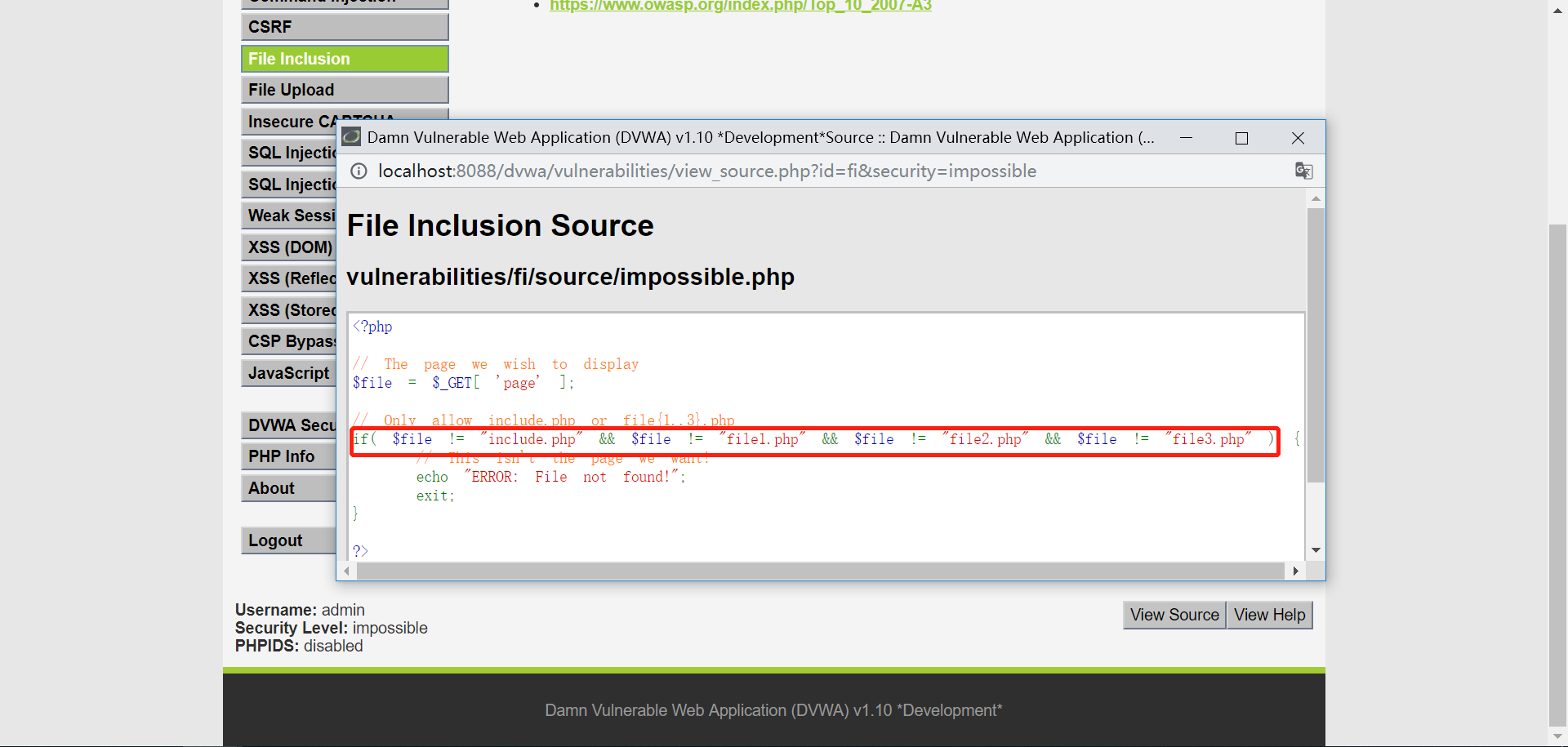Click the ?> closing PHP tag
Viewport: 1568px width, 747px height.
(x=360, y=551)
